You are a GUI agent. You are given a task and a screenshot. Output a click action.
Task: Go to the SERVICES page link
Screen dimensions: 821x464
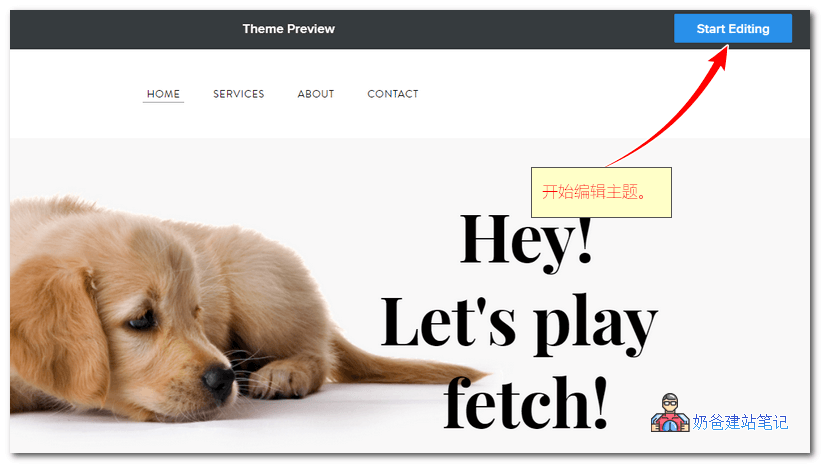[x=238, y=94]
